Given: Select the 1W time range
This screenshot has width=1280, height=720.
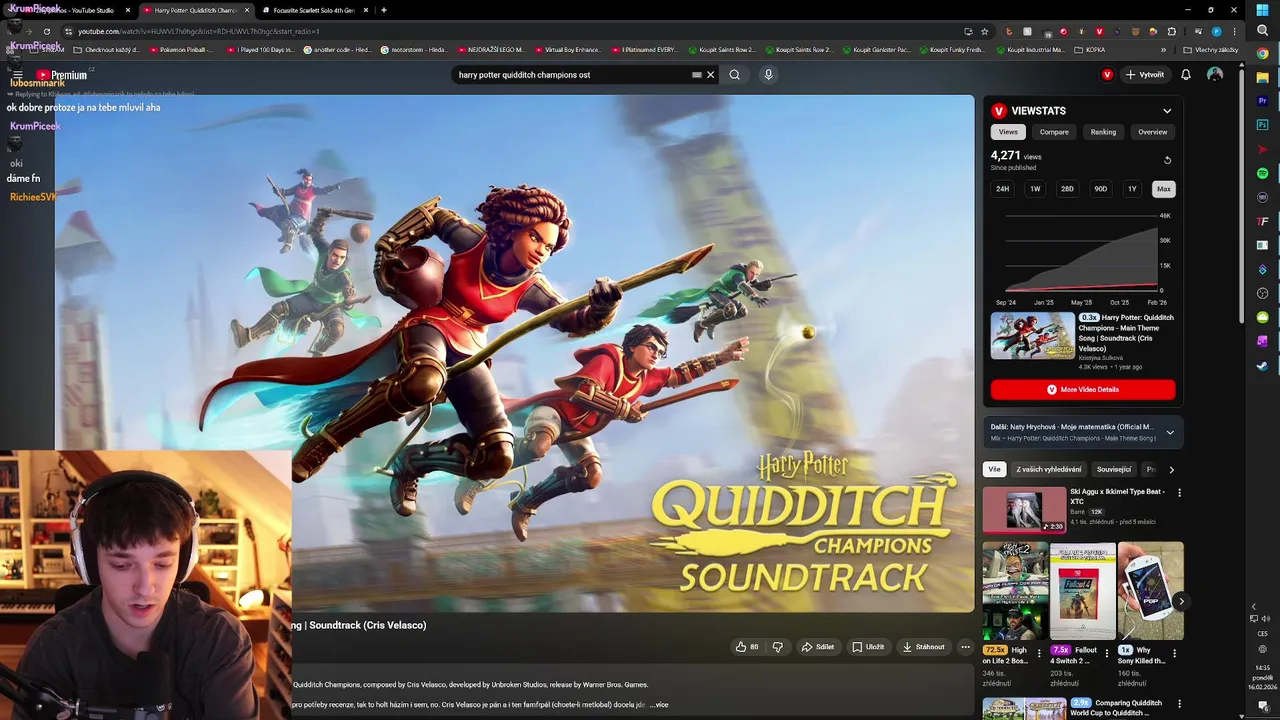Looking at the screenshot, I should (x=1035, y=189).
